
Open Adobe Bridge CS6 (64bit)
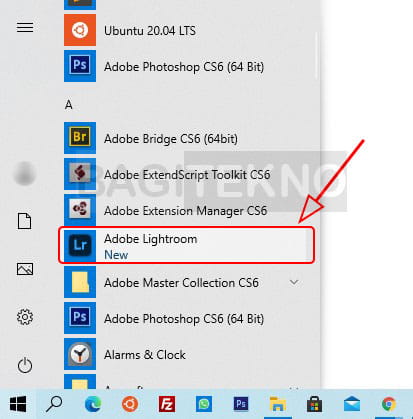click(187, 138)
